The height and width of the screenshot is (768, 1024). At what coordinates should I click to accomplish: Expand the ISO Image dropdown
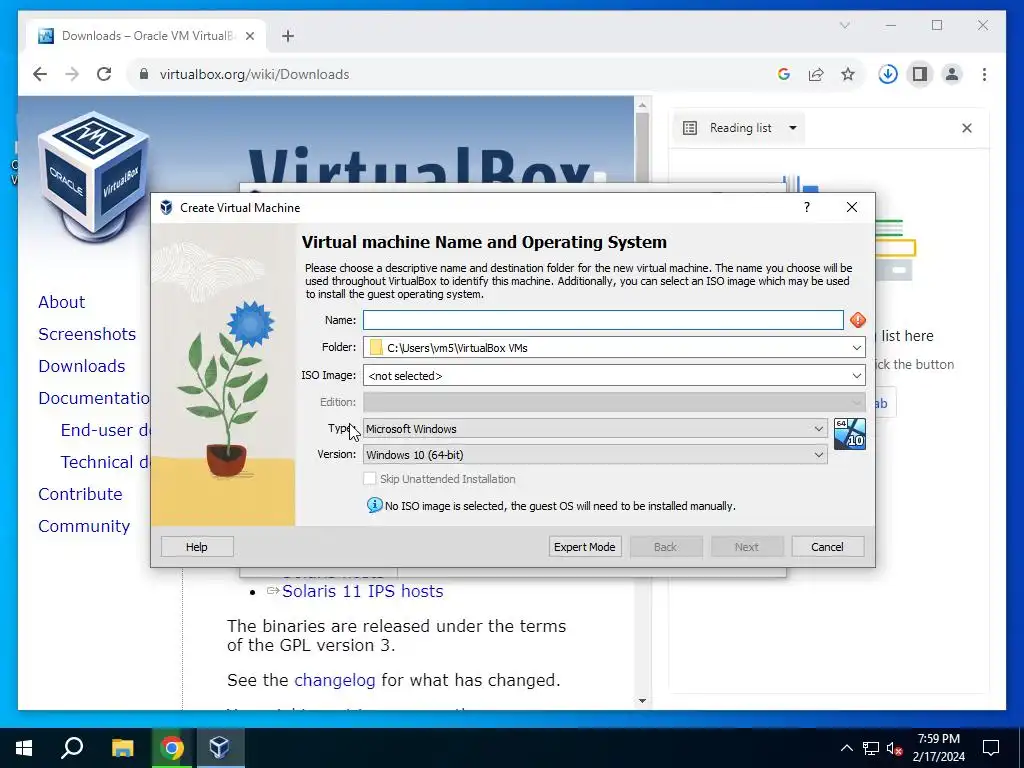click(856, 376)
